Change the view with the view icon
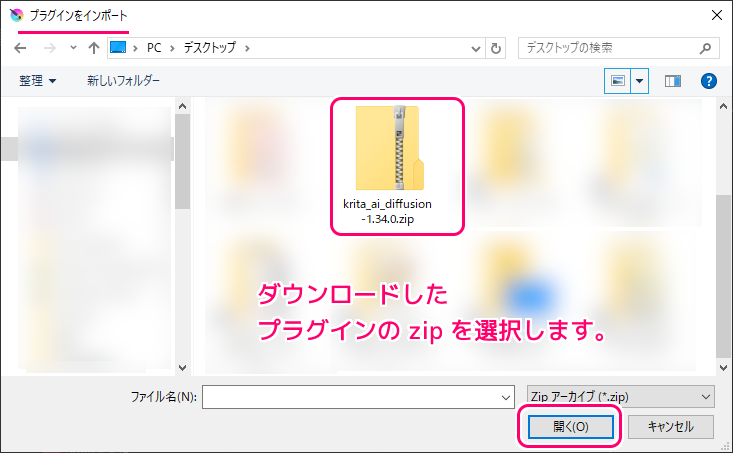Viewport: 733px width, 453px height. (x=618, y=81)
